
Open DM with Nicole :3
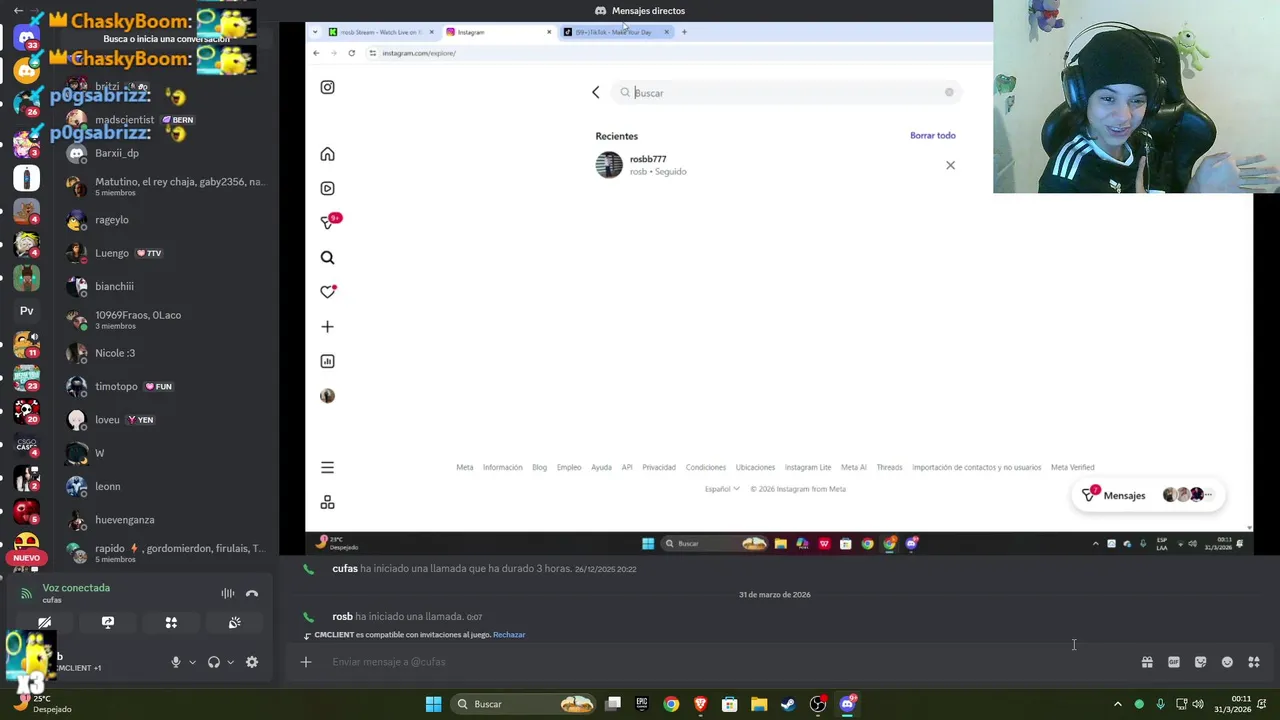coord(168,353)
